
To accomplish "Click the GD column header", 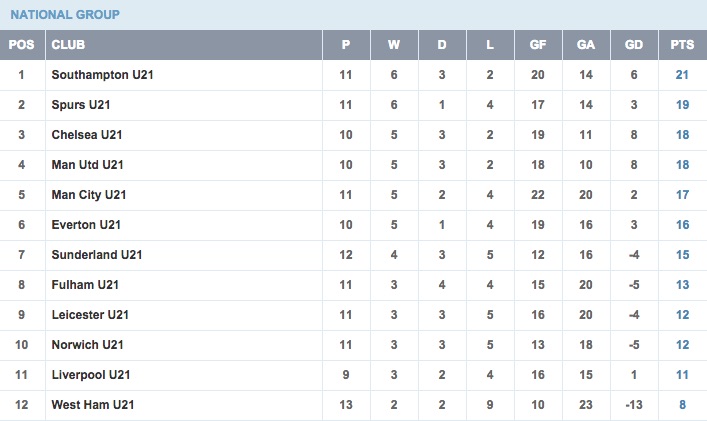I will tap(634, 45).
